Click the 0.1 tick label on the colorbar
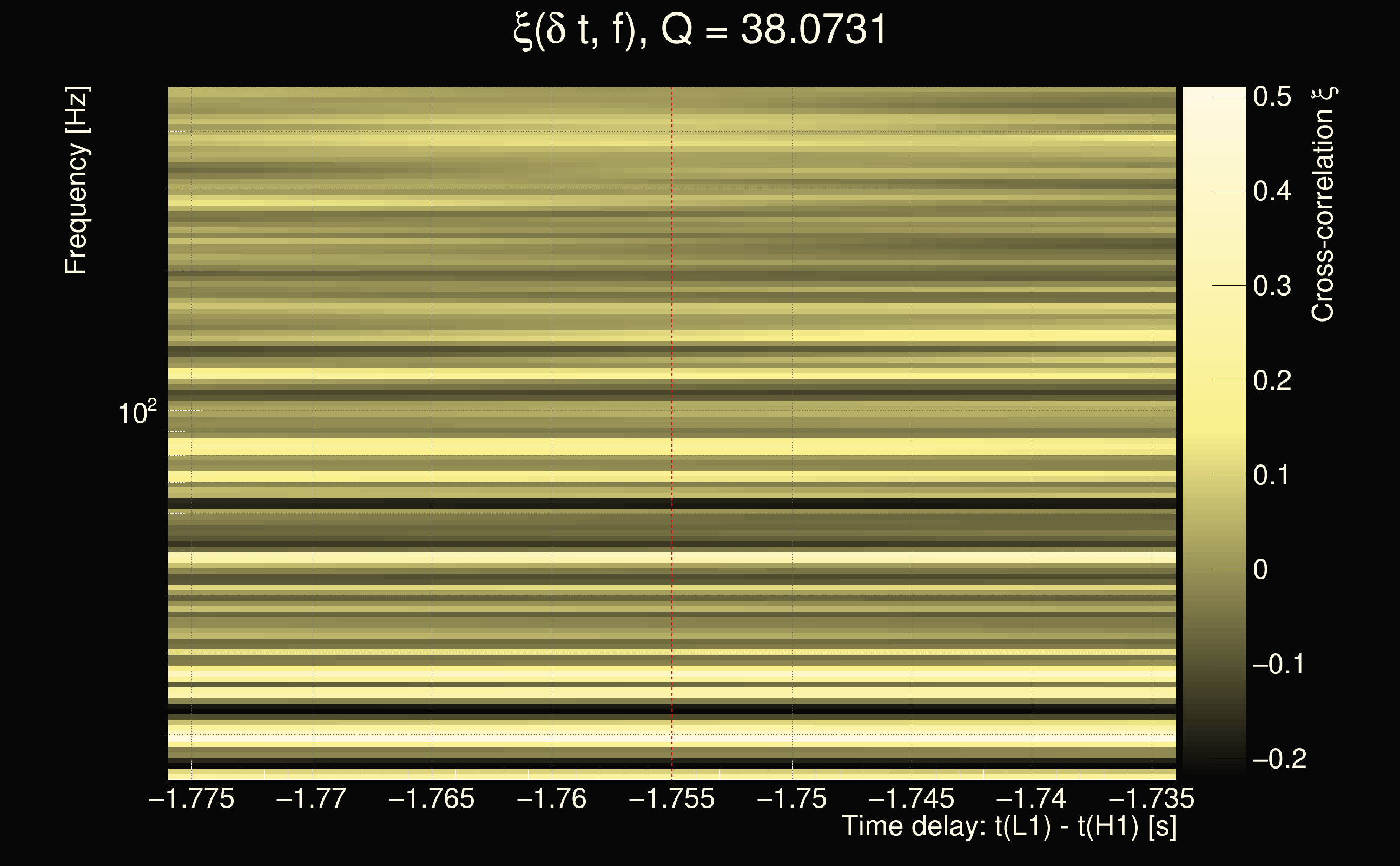 click(x=1272, y=475)
